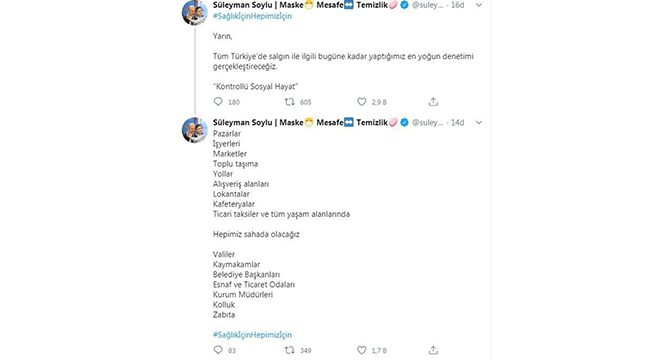
Task: Expand the second tweet's chevron options menu
Action: coord(479,123)
